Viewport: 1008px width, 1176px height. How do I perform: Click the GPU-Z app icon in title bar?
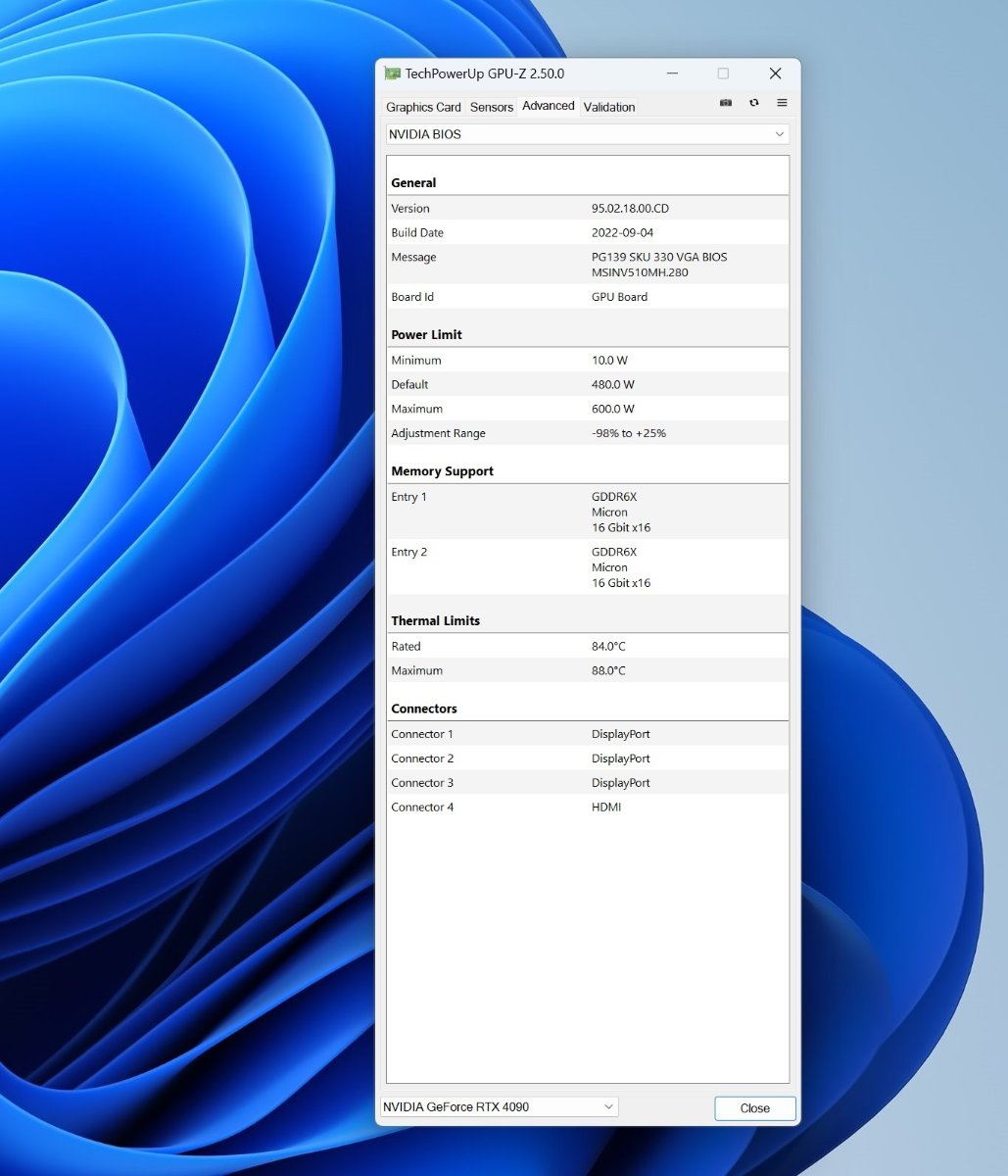click(392, 73)
